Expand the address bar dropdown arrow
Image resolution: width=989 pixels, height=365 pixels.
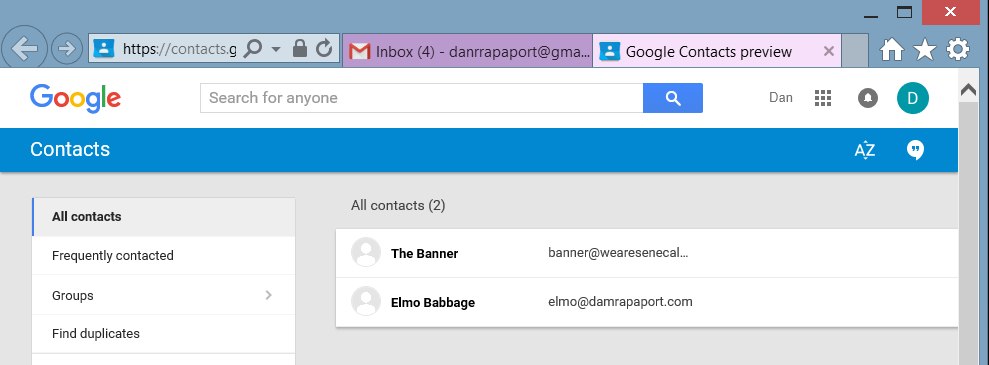coord(276,49)
